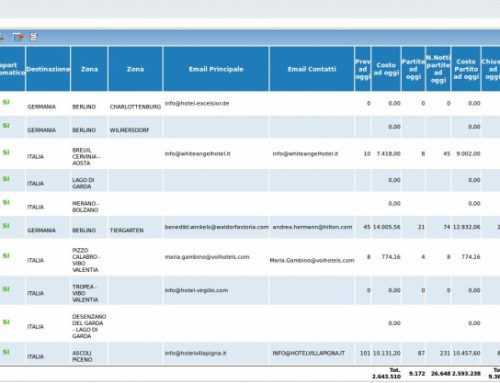Select the PIZZO CALABRO - VIBO VALENTIA cell
Viewport: 500px width, 383px height.
pos(86,260)
